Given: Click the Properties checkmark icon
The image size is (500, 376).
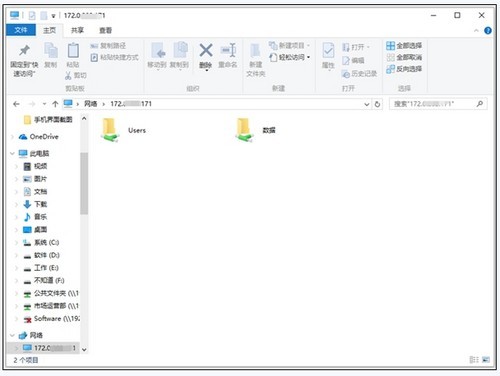Looking at the screenshot, I should 328,51.
